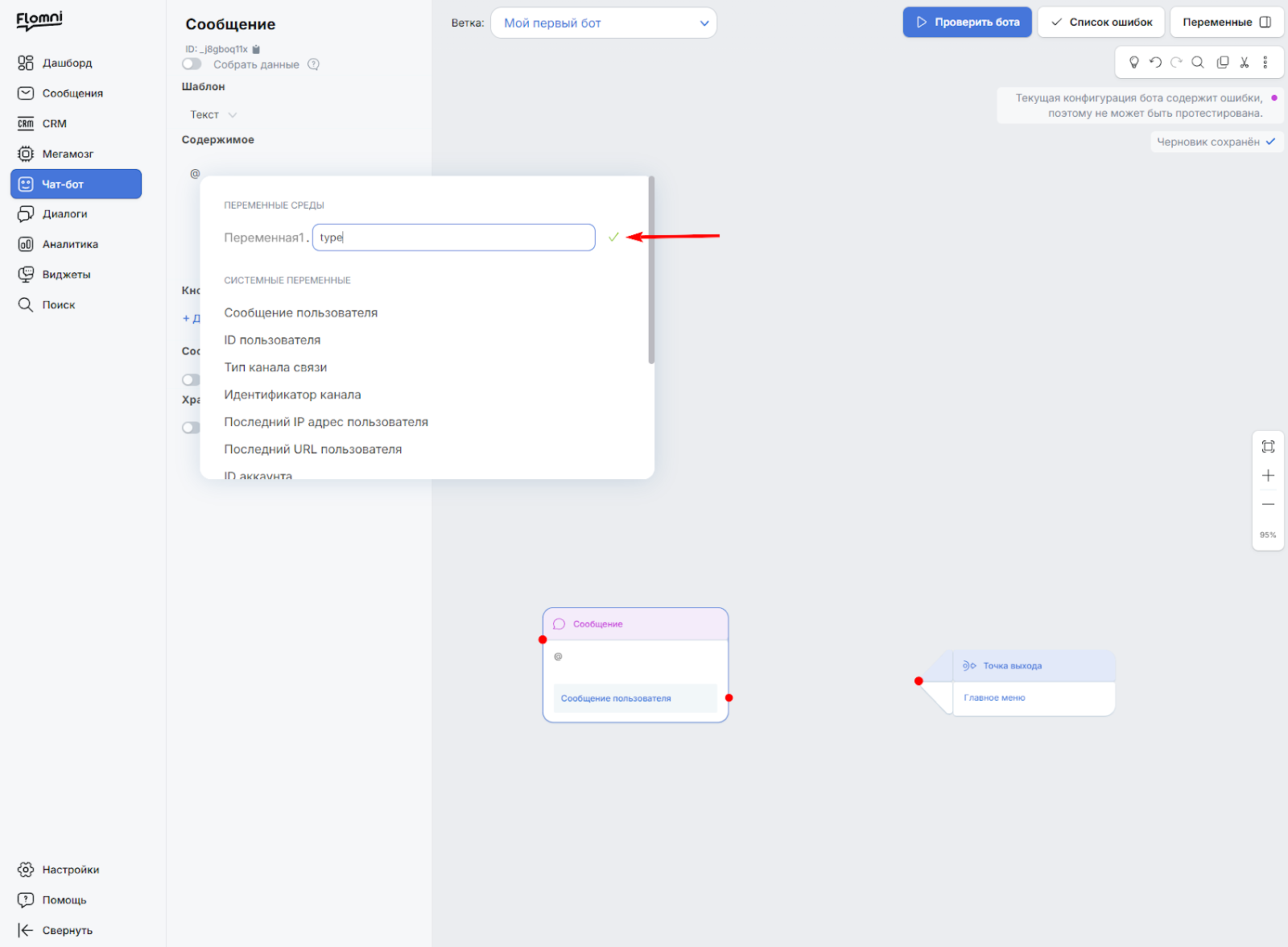Toggle the Собрать данные switch

click(192, 64)
